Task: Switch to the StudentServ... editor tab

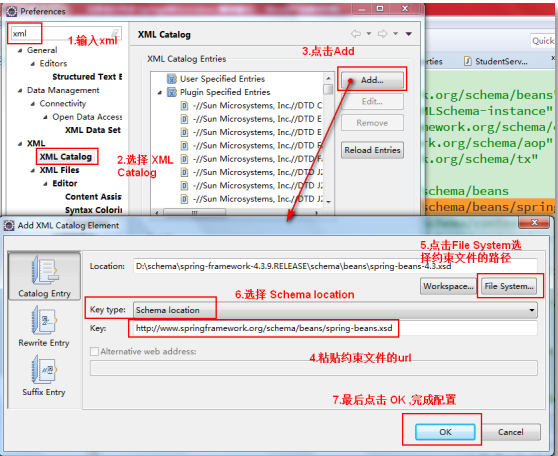Action: click(496, 61)
